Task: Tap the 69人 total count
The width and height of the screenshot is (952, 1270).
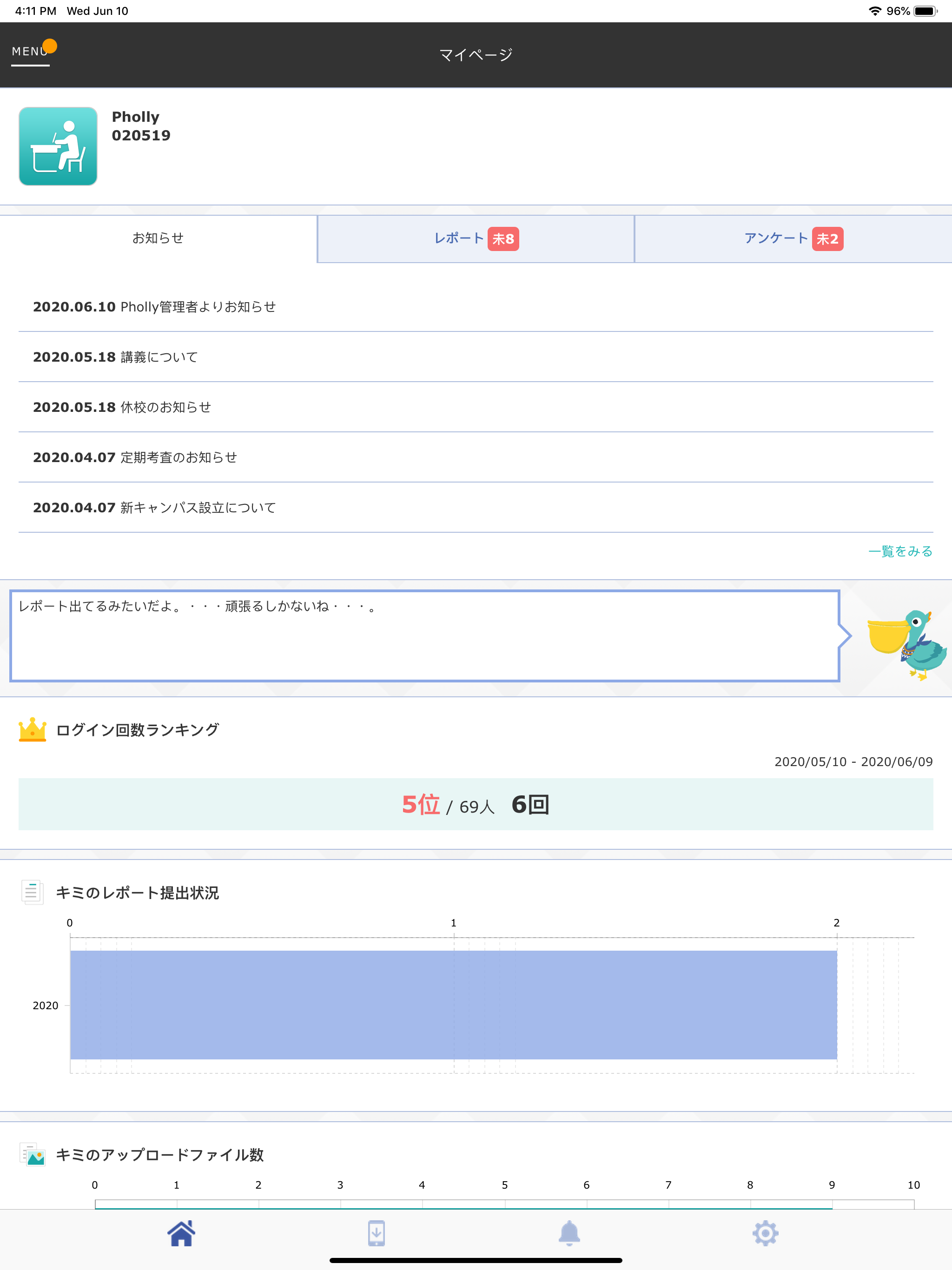Action: pos(476,807)
